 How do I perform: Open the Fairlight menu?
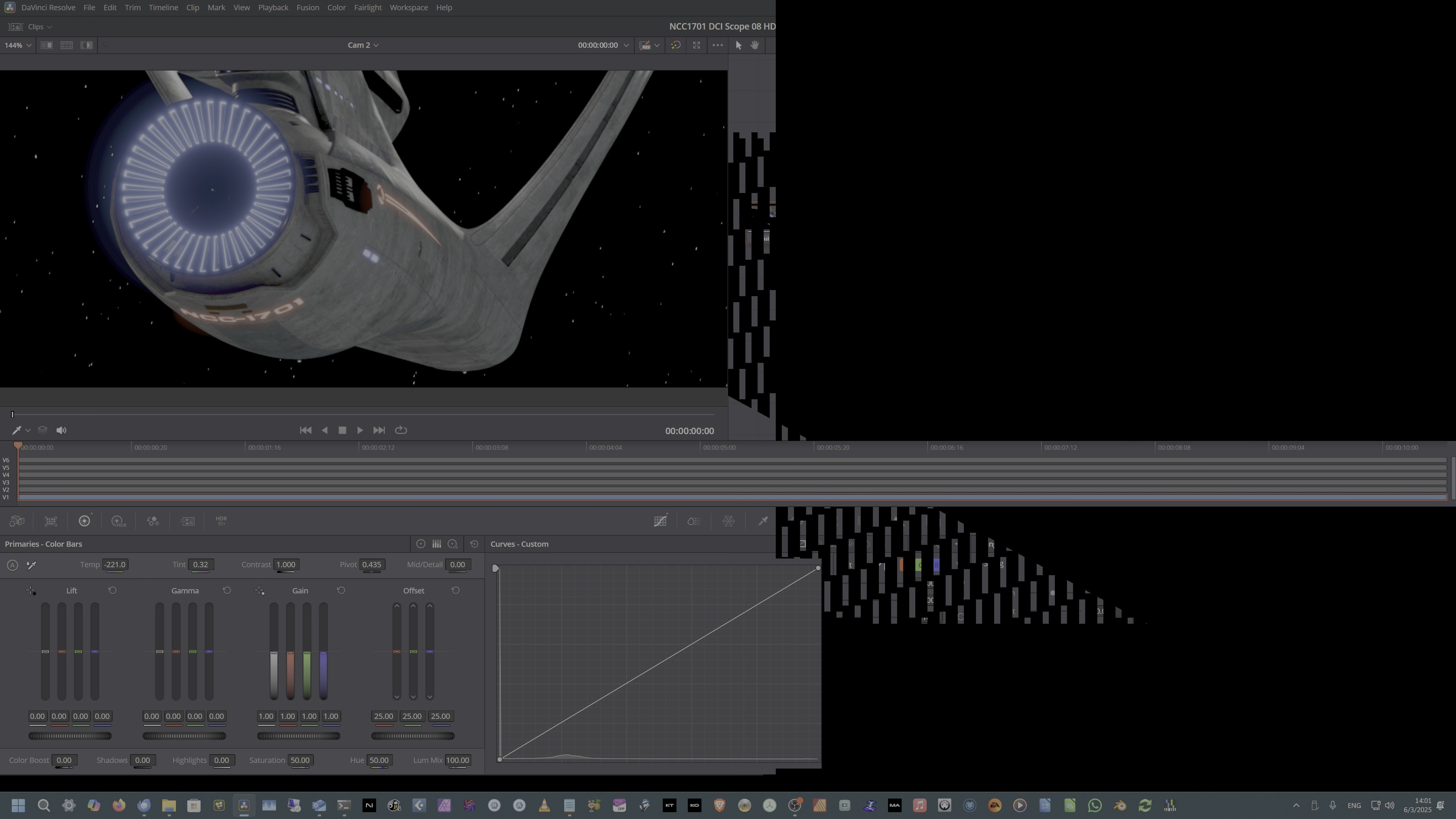pos(367,7)
